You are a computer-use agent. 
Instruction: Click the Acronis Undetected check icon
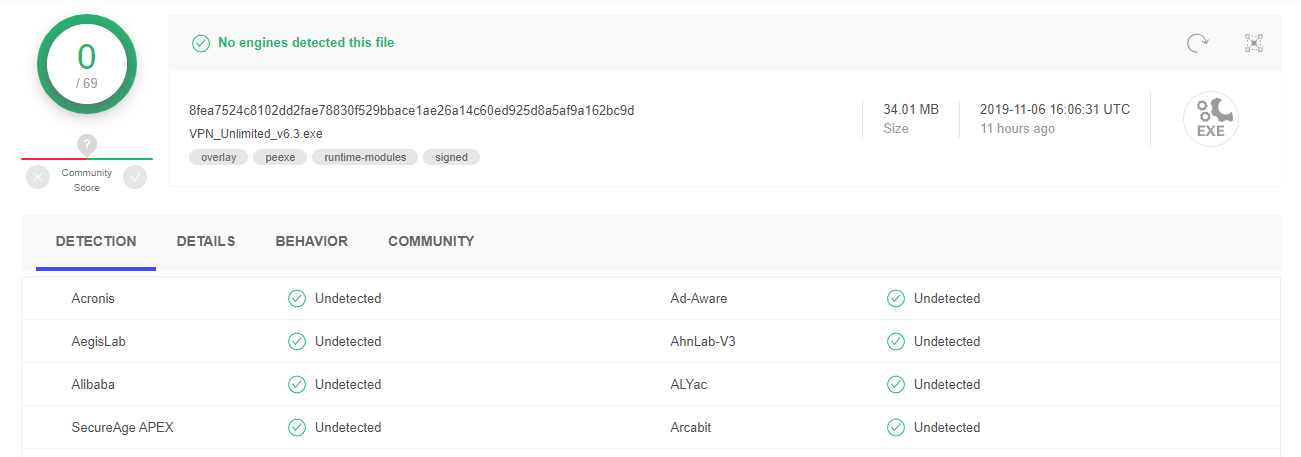point(297,298)
